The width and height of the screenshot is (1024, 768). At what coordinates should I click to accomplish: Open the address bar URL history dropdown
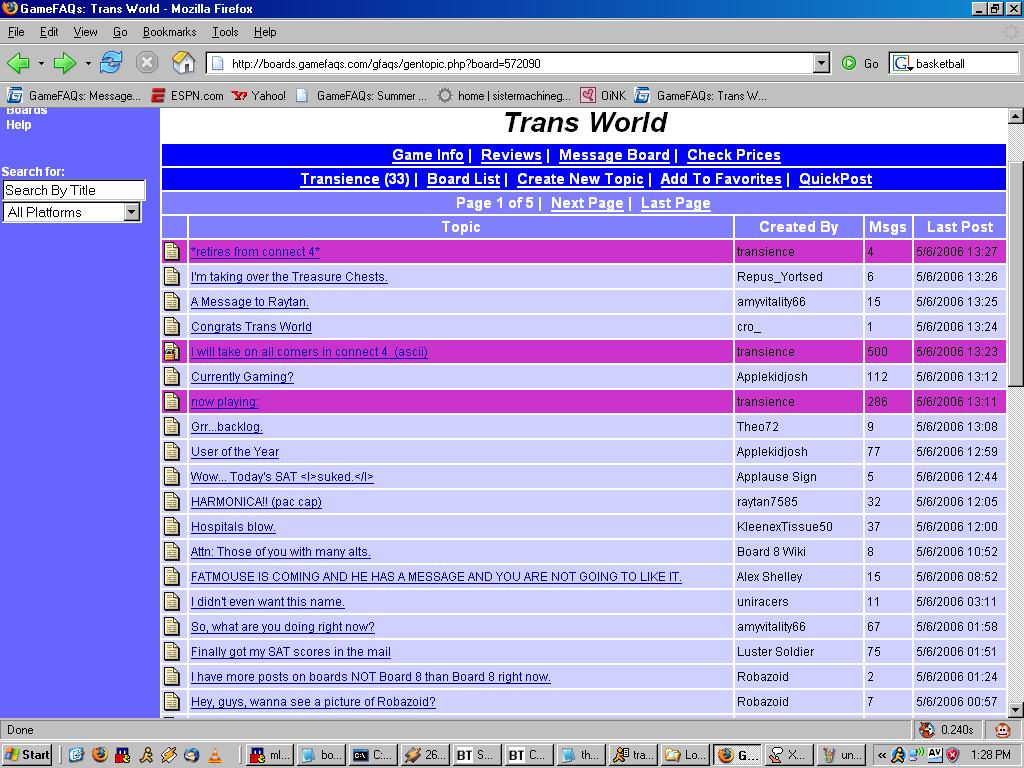tap(821, 63)
